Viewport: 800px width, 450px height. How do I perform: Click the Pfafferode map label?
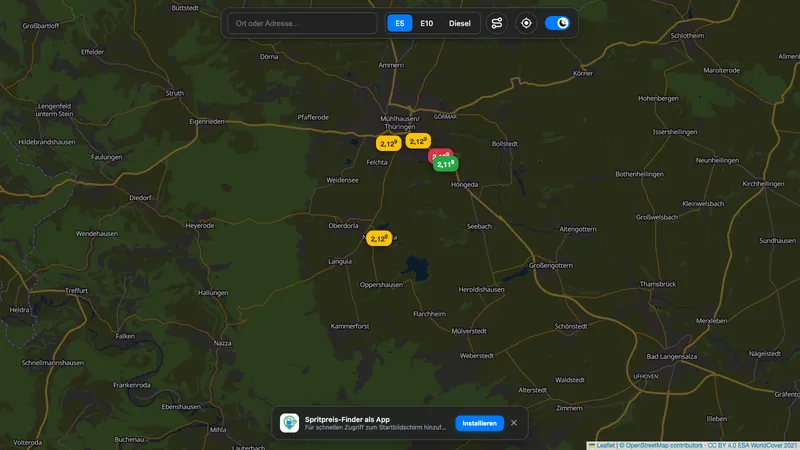(x=313, y=117)
